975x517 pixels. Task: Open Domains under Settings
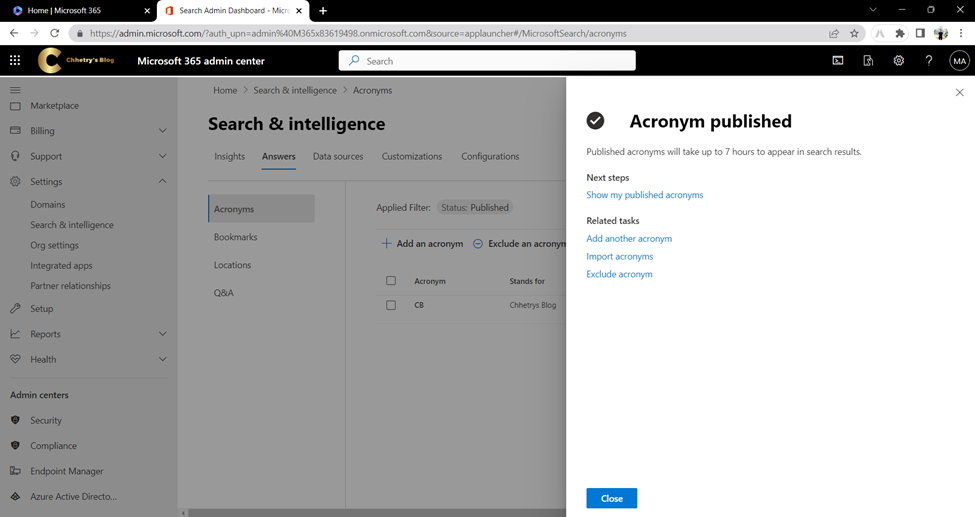pos(48,205)
